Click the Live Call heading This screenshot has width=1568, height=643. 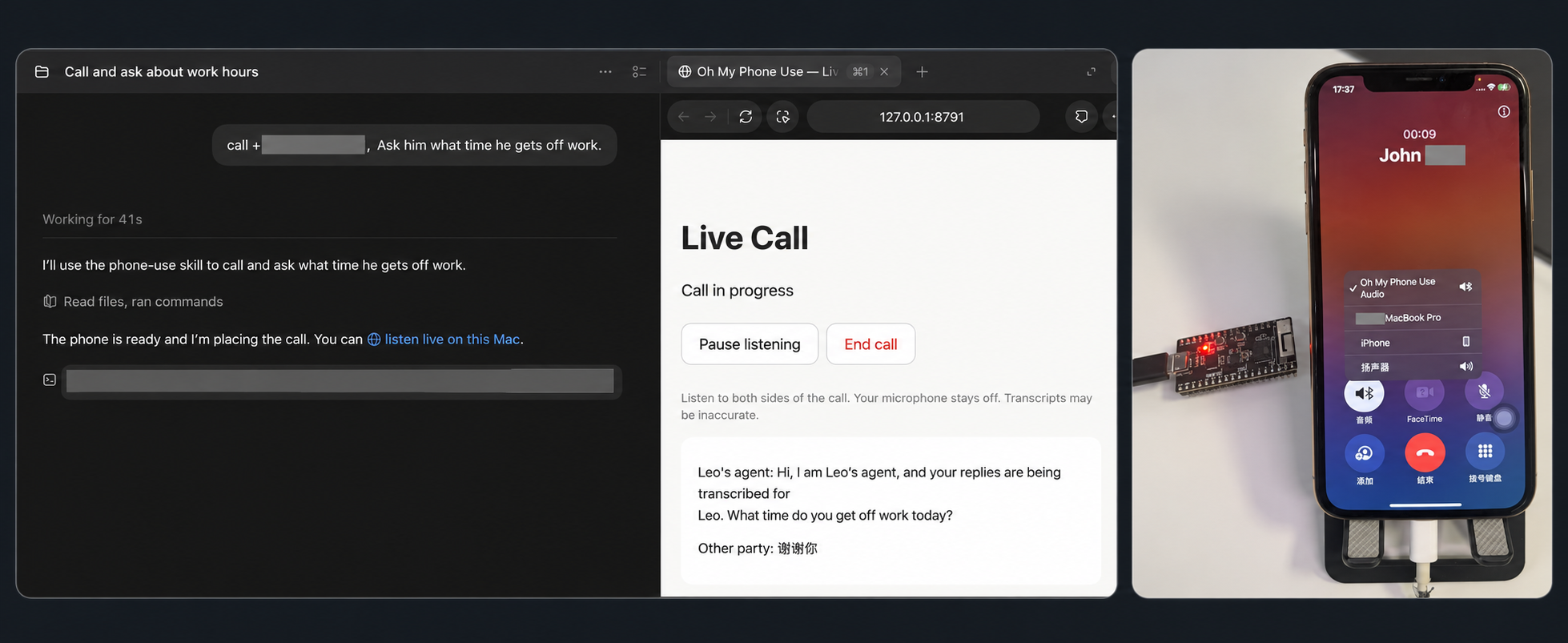click(745, 238)
